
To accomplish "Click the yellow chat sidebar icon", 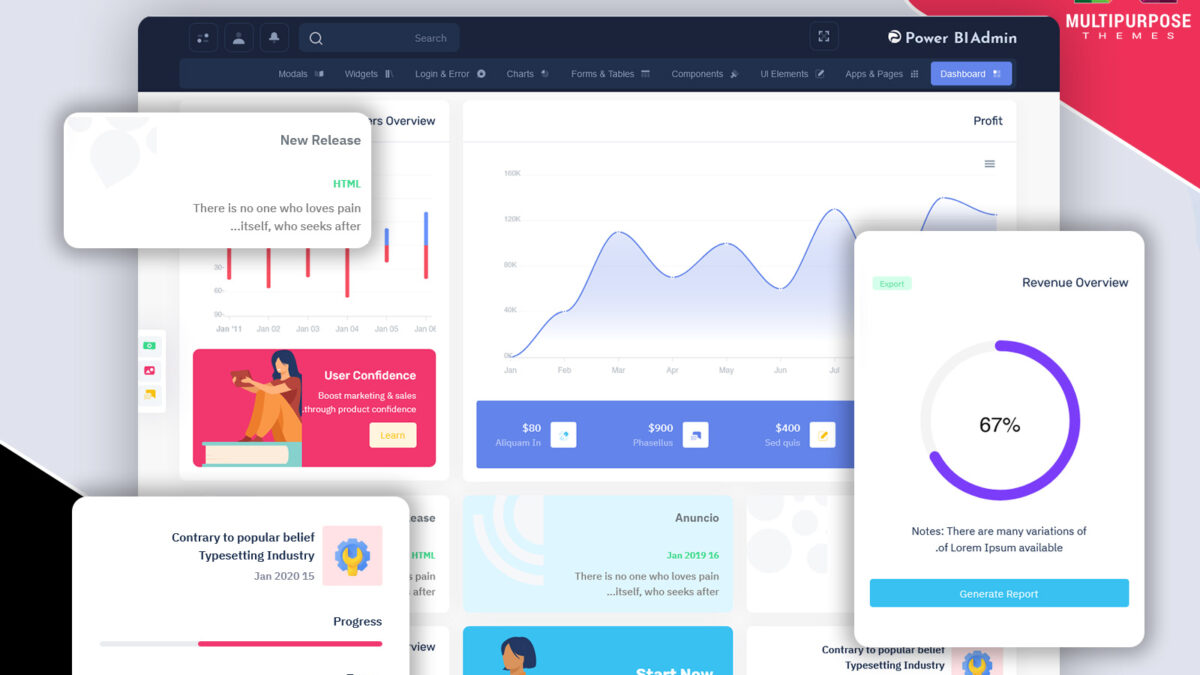I will [x=149, y=394].
